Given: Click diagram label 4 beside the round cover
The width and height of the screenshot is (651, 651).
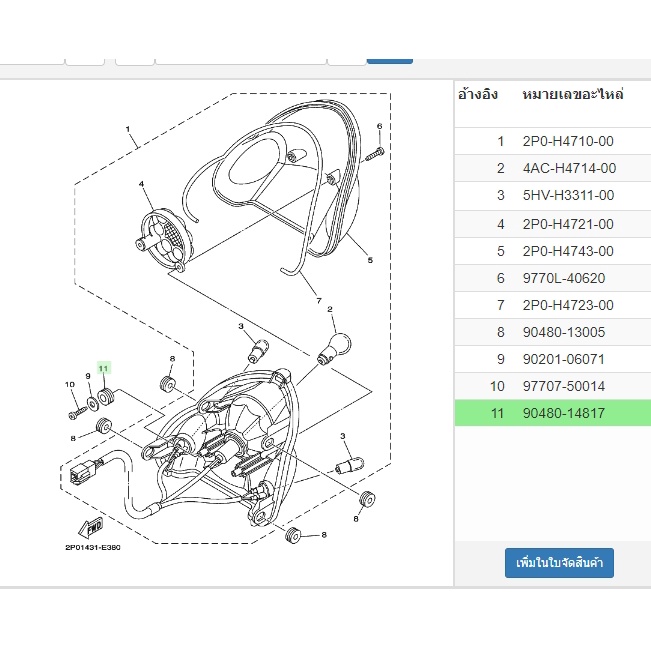Looking at the screenshot, I should pyautogui.click(x=142, y=184).
